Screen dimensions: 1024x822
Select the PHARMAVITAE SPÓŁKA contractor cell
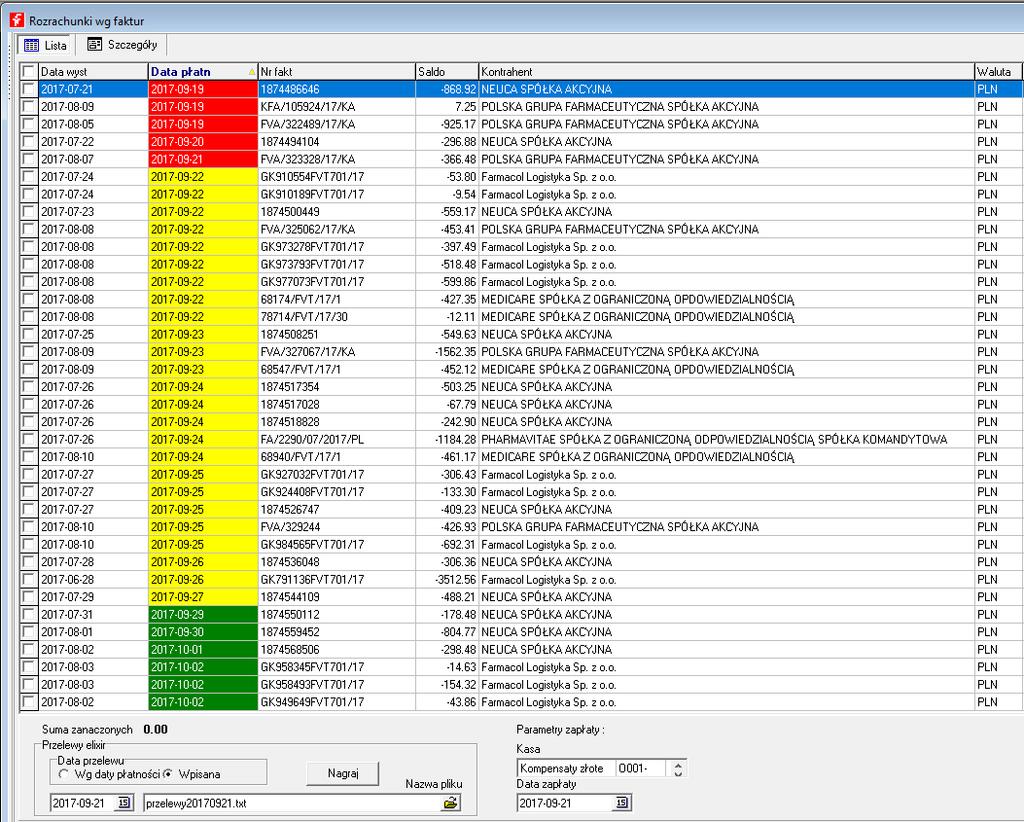tap(727, 439)
